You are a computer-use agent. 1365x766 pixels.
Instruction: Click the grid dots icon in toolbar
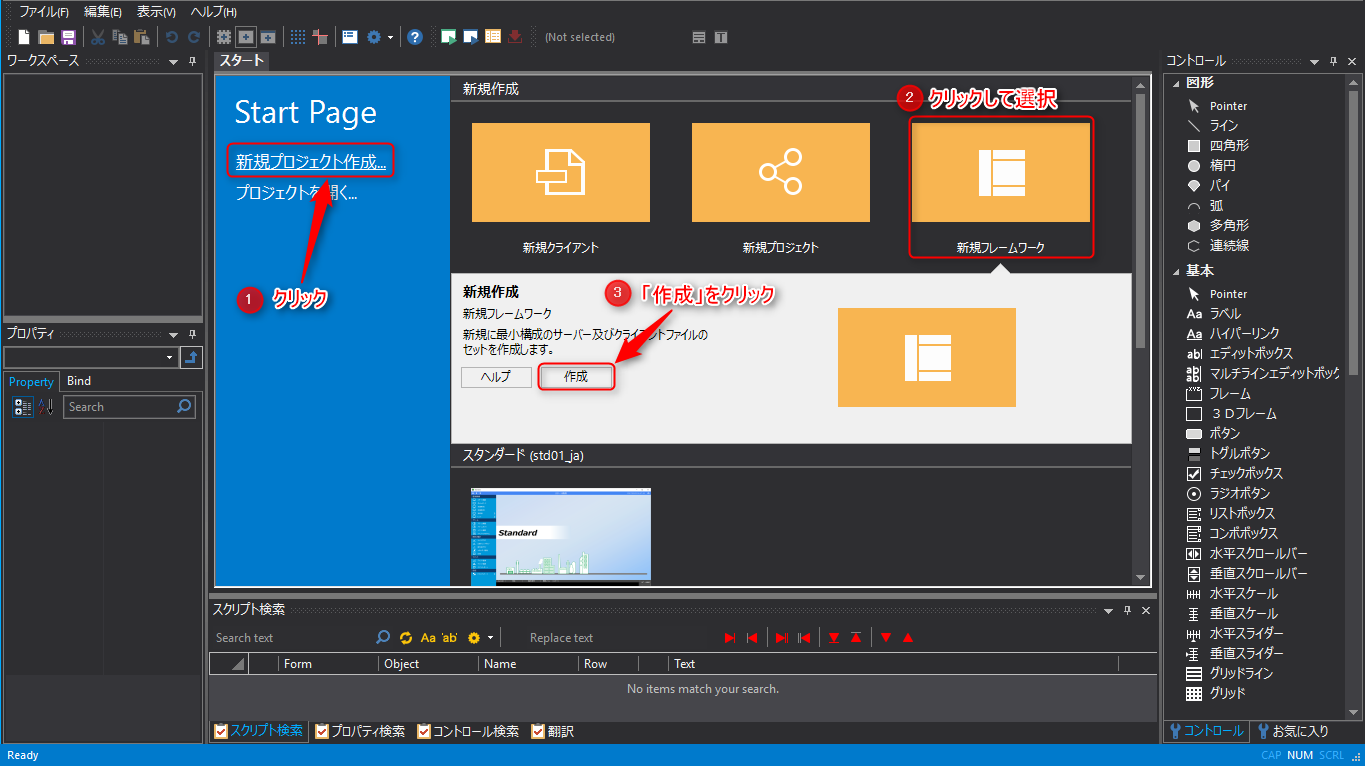298,37
